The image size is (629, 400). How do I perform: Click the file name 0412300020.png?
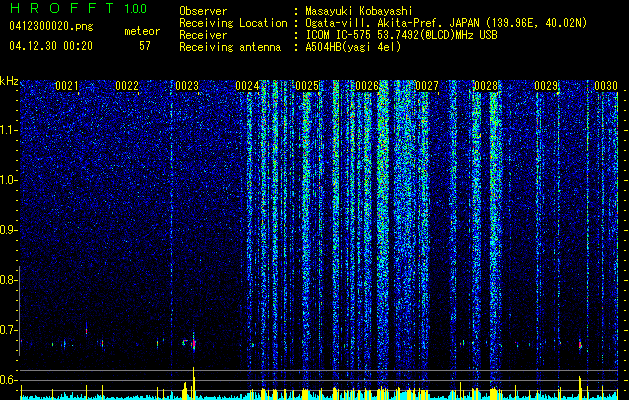click(51, 27)
